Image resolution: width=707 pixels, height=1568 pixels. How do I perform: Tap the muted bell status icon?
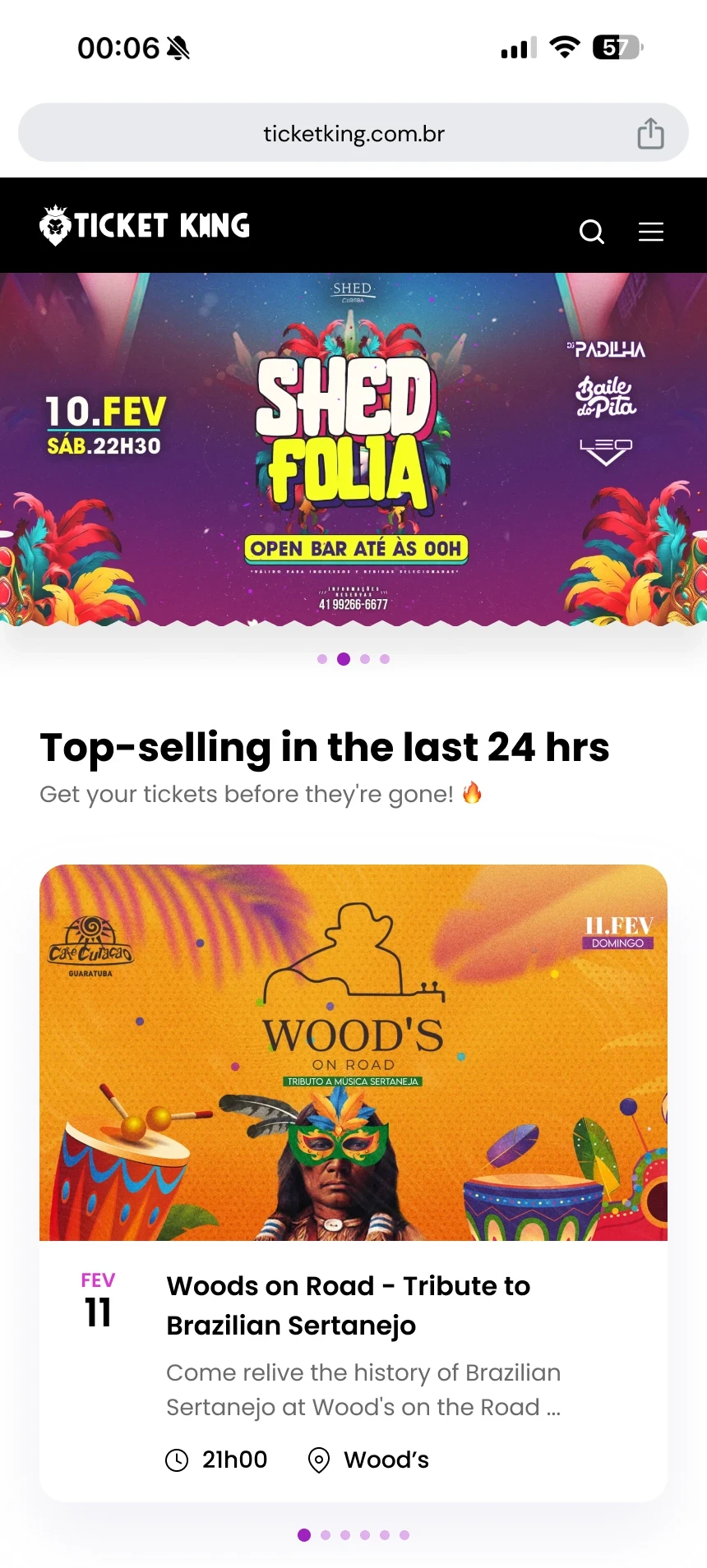(178, 48)
